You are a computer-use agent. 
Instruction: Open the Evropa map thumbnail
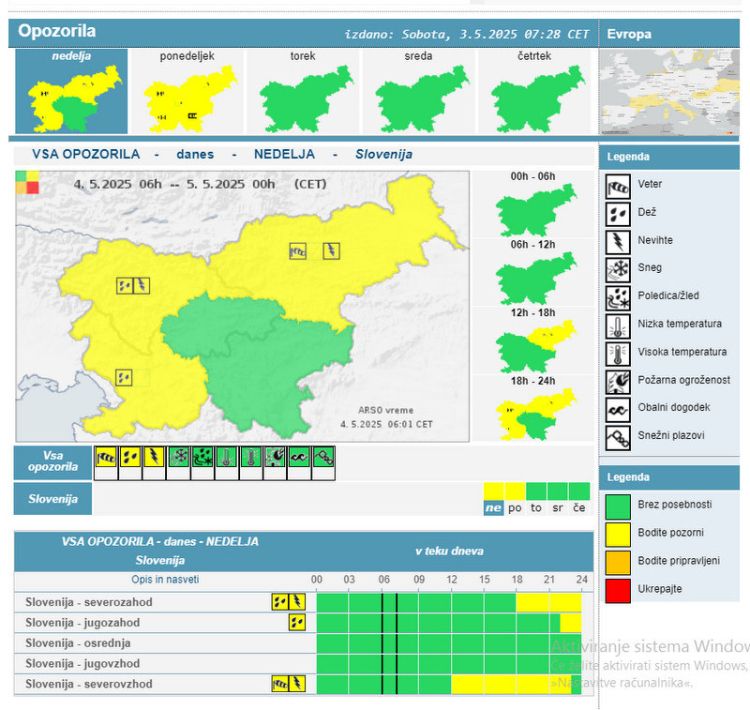pyautogui.click(x=668, y=92)
